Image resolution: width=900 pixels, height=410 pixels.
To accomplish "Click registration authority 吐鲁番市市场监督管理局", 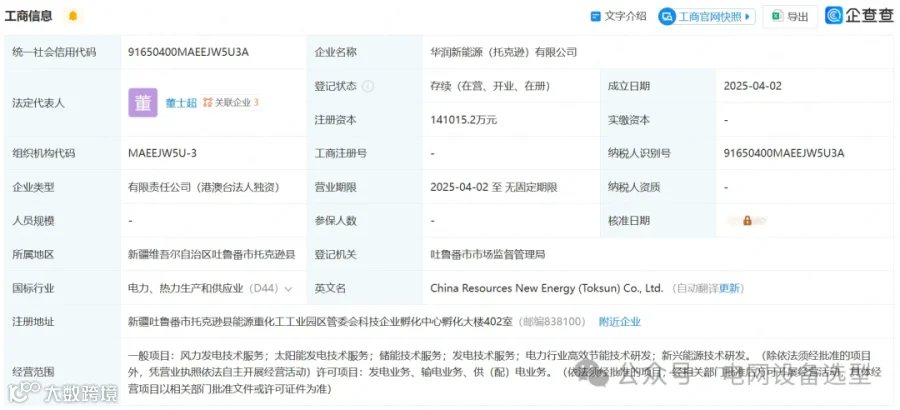I will (x=487, y=254).
